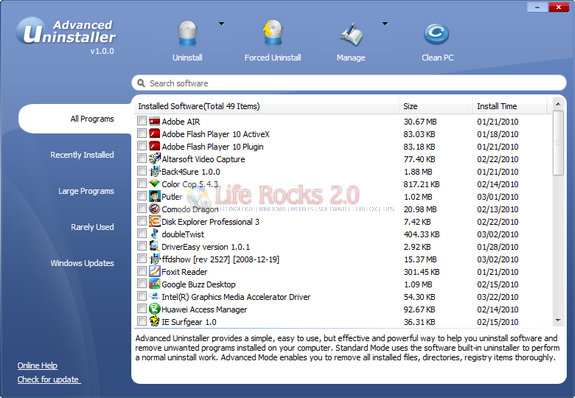This screenshot has height=398, width=575.
Task: Select Intel driver date 03/22/2010
Action: click(x=498, y=297)
